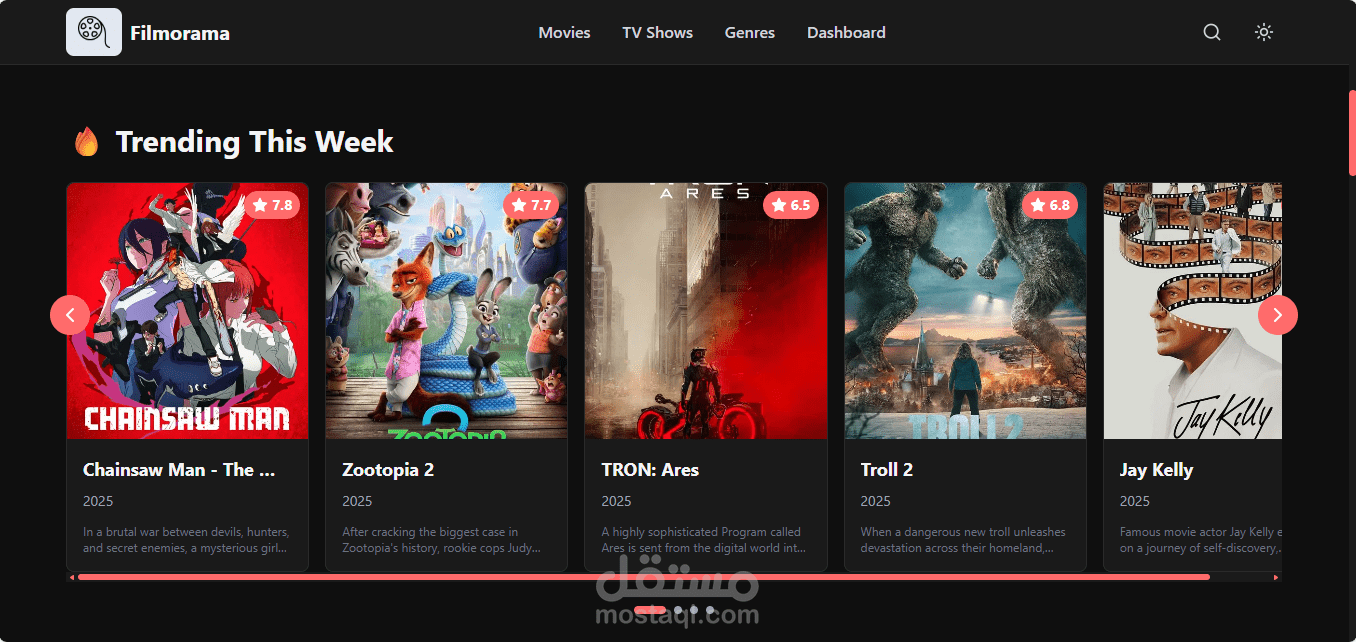Open the search magnifier icon
Image resolution: width=1356 pixels, height=642 pixels.
point(1212,32)
